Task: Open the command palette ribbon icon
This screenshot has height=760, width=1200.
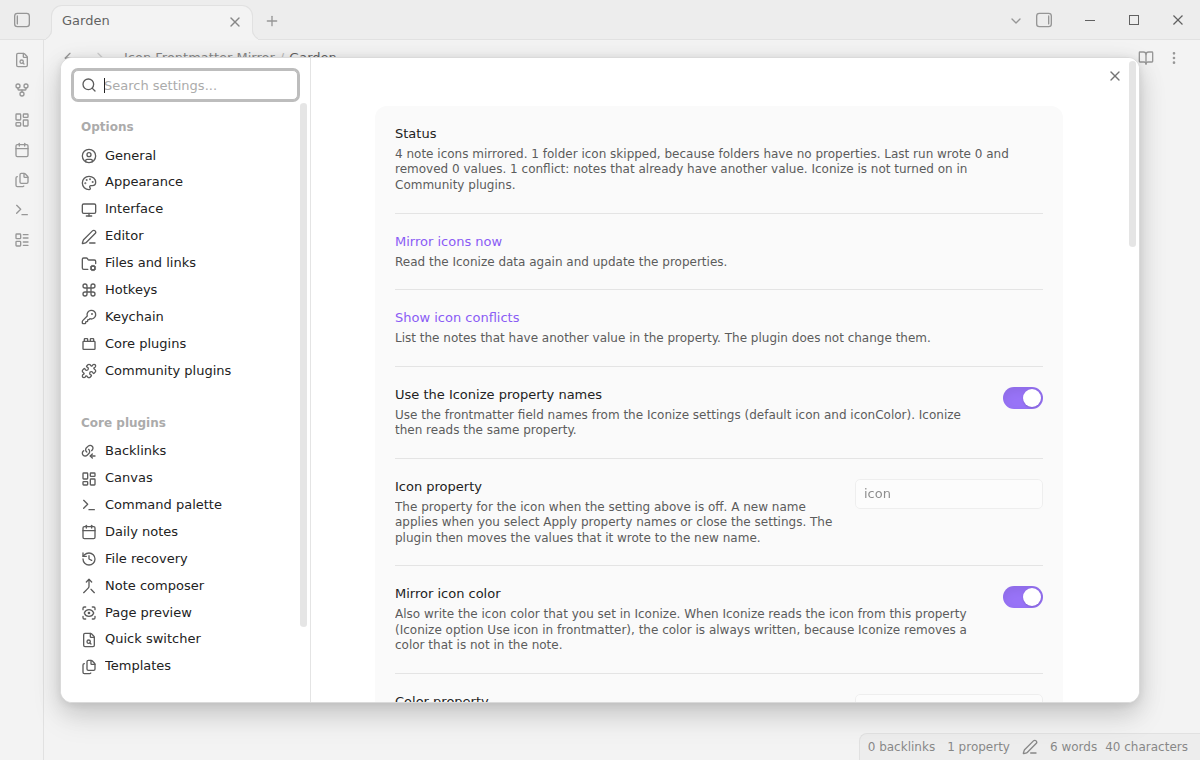Action: click(22, 210)
